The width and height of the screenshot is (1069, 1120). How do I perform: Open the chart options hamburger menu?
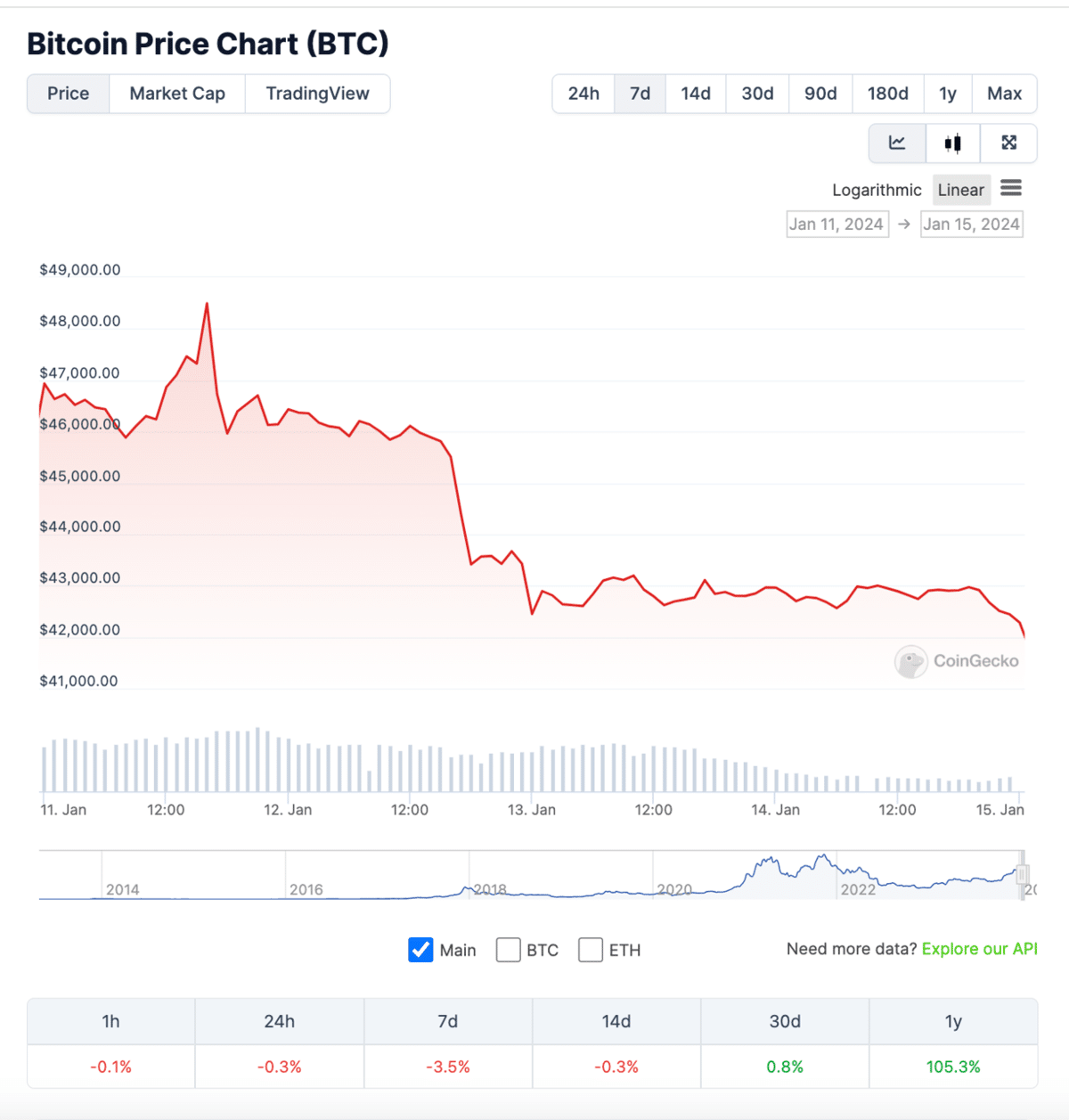pyautogui.click(x=1011, y=188)
